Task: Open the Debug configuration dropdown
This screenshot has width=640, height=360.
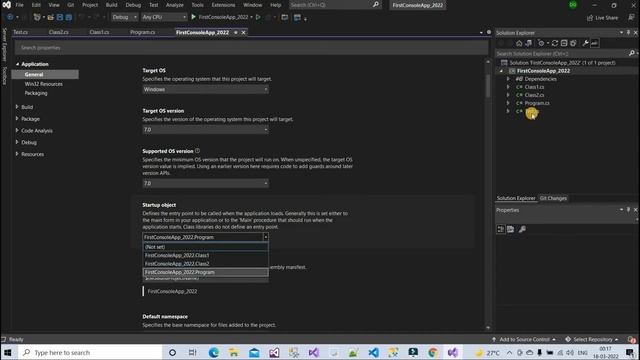Action: [124, 17]
